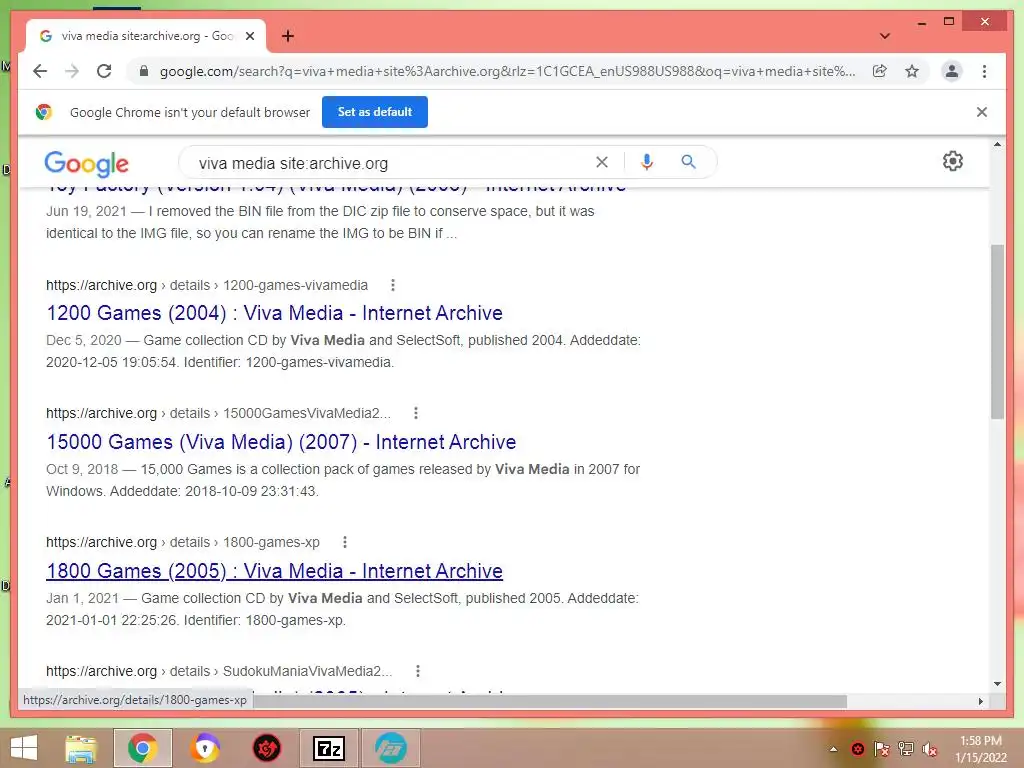Screen dimensions: 1024x768
Task: Submit search with magnifier icon
Action: (x=688, y=161)
